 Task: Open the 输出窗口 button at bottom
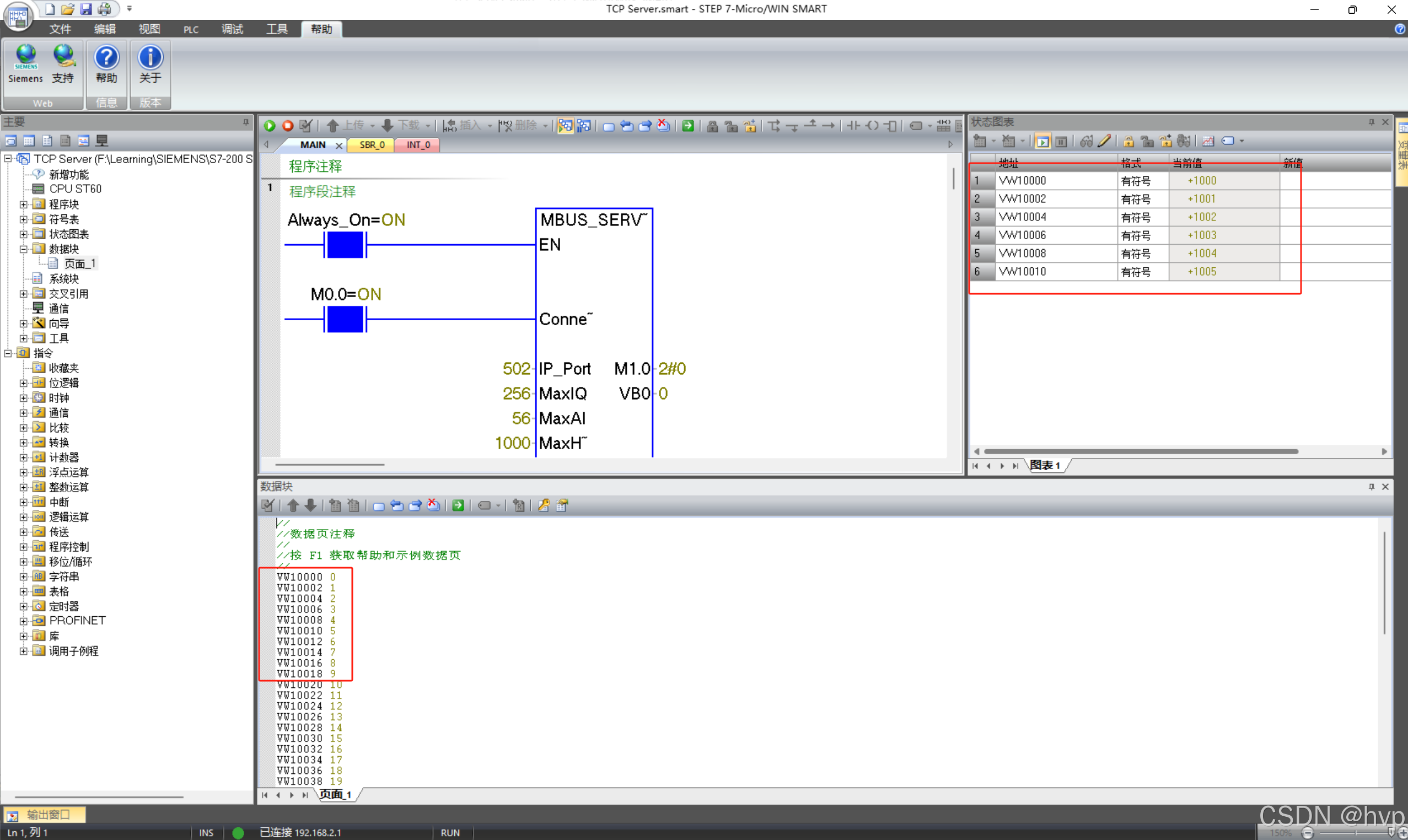click(x=44, y=814)
